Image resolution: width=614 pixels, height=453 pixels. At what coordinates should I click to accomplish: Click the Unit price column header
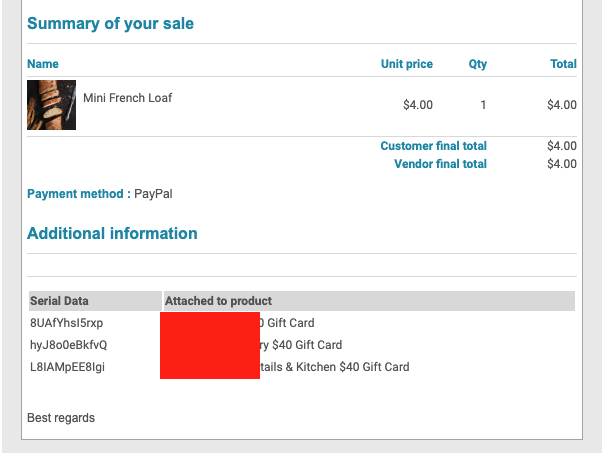(x=406, y=64)
